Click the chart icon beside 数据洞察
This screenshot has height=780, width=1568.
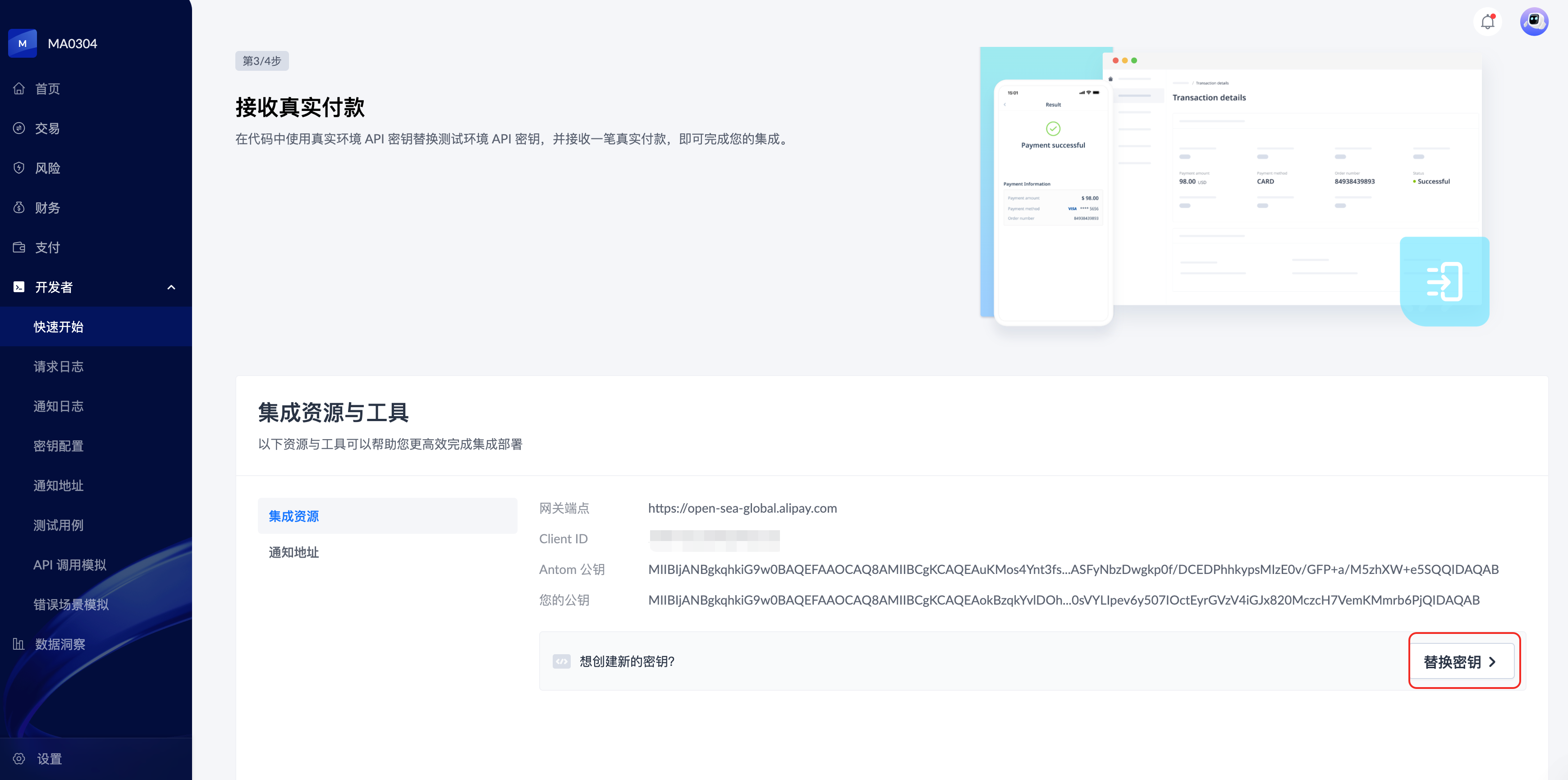coord(19,643)
